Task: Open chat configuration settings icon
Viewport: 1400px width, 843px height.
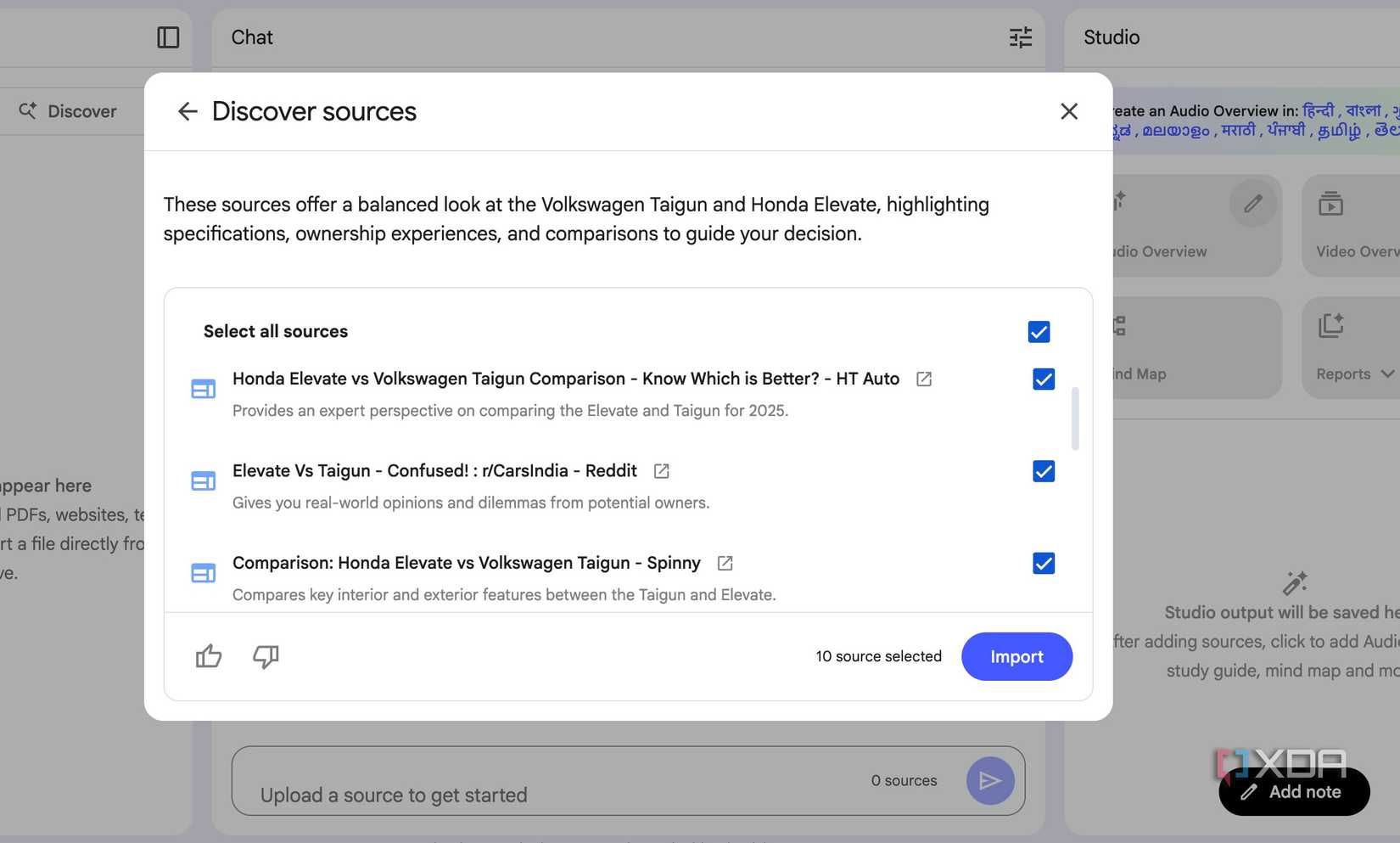Action: coord(1020,37)
